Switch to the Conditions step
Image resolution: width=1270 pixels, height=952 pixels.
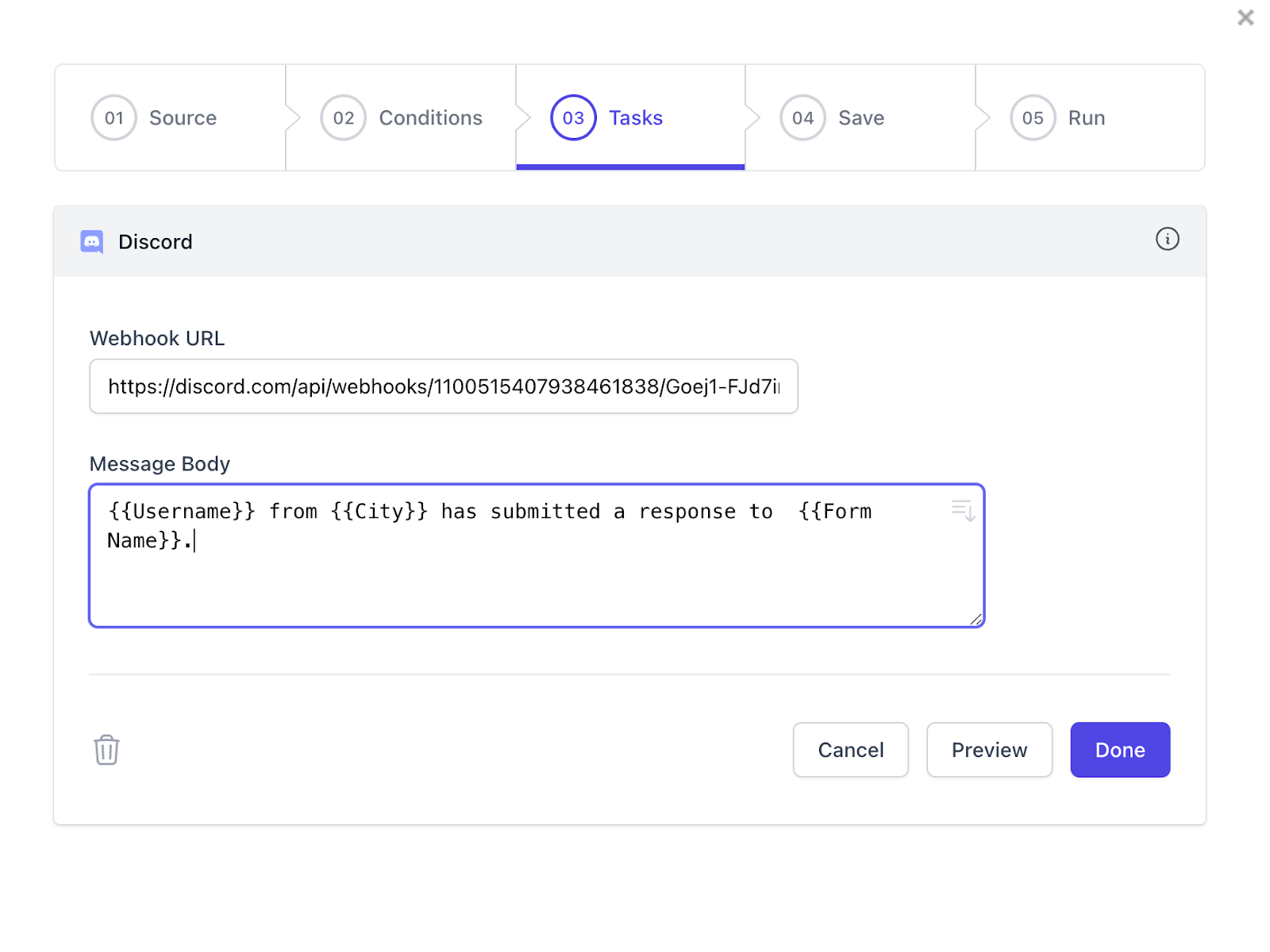coord(430,118)
